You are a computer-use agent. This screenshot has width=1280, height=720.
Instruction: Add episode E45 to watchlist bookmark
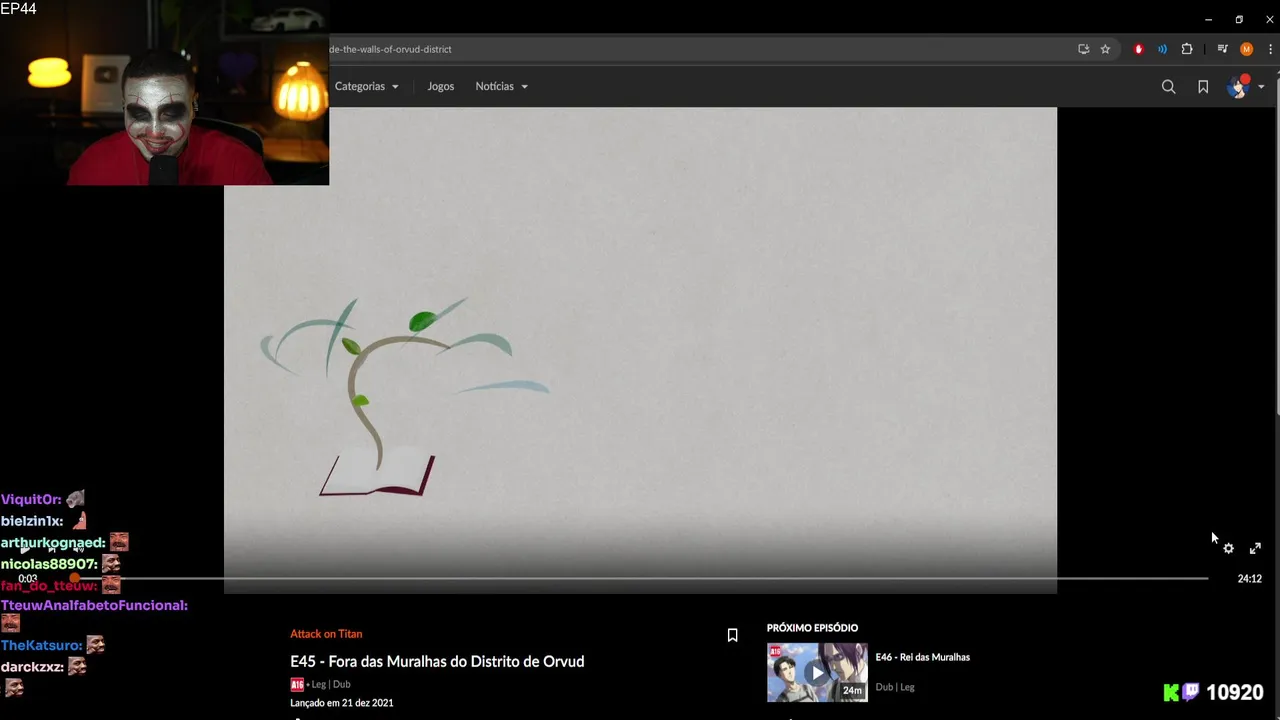click(732, 635)
